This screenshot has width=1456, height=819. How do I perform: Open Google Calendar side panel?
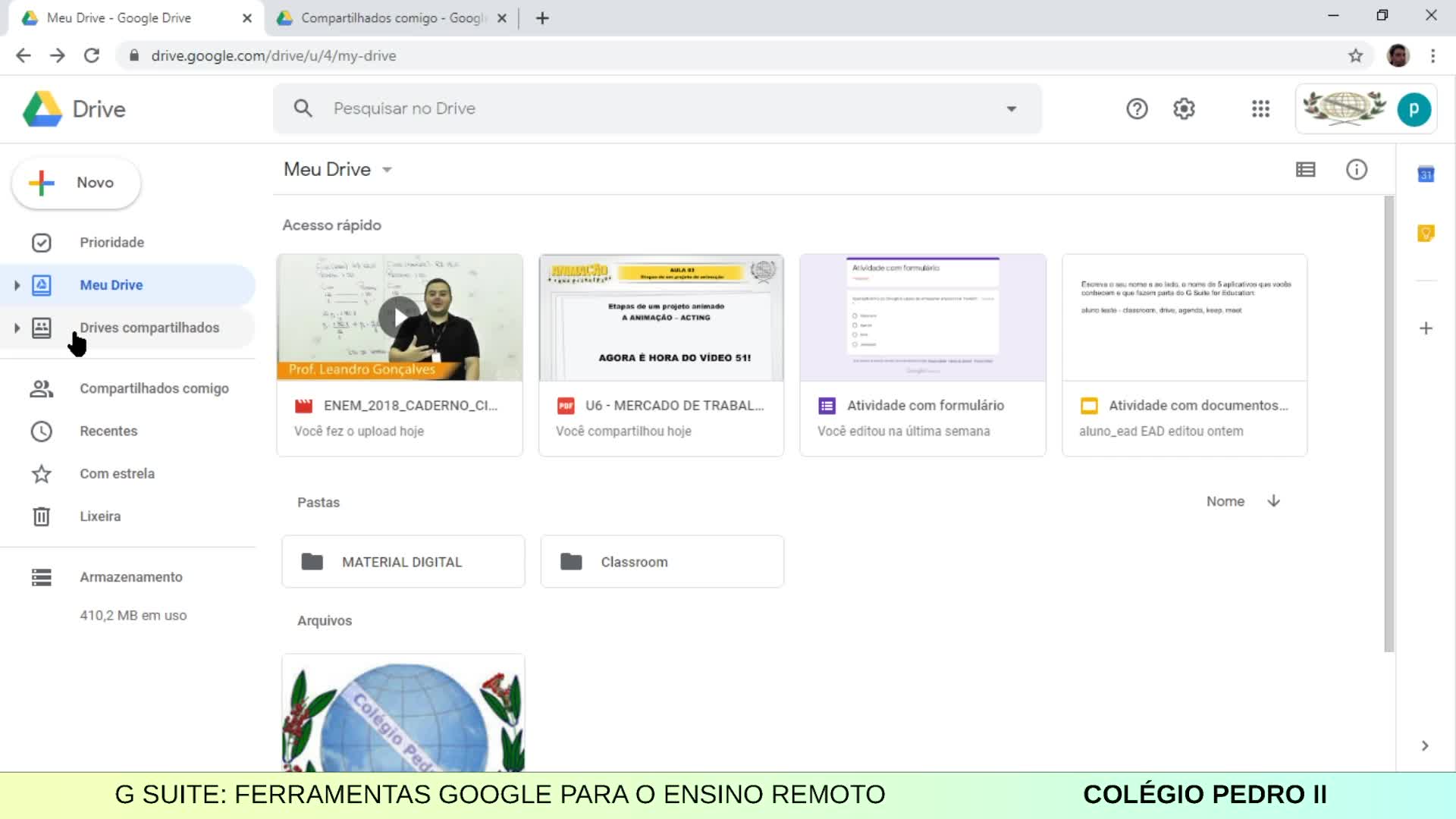1426,174
